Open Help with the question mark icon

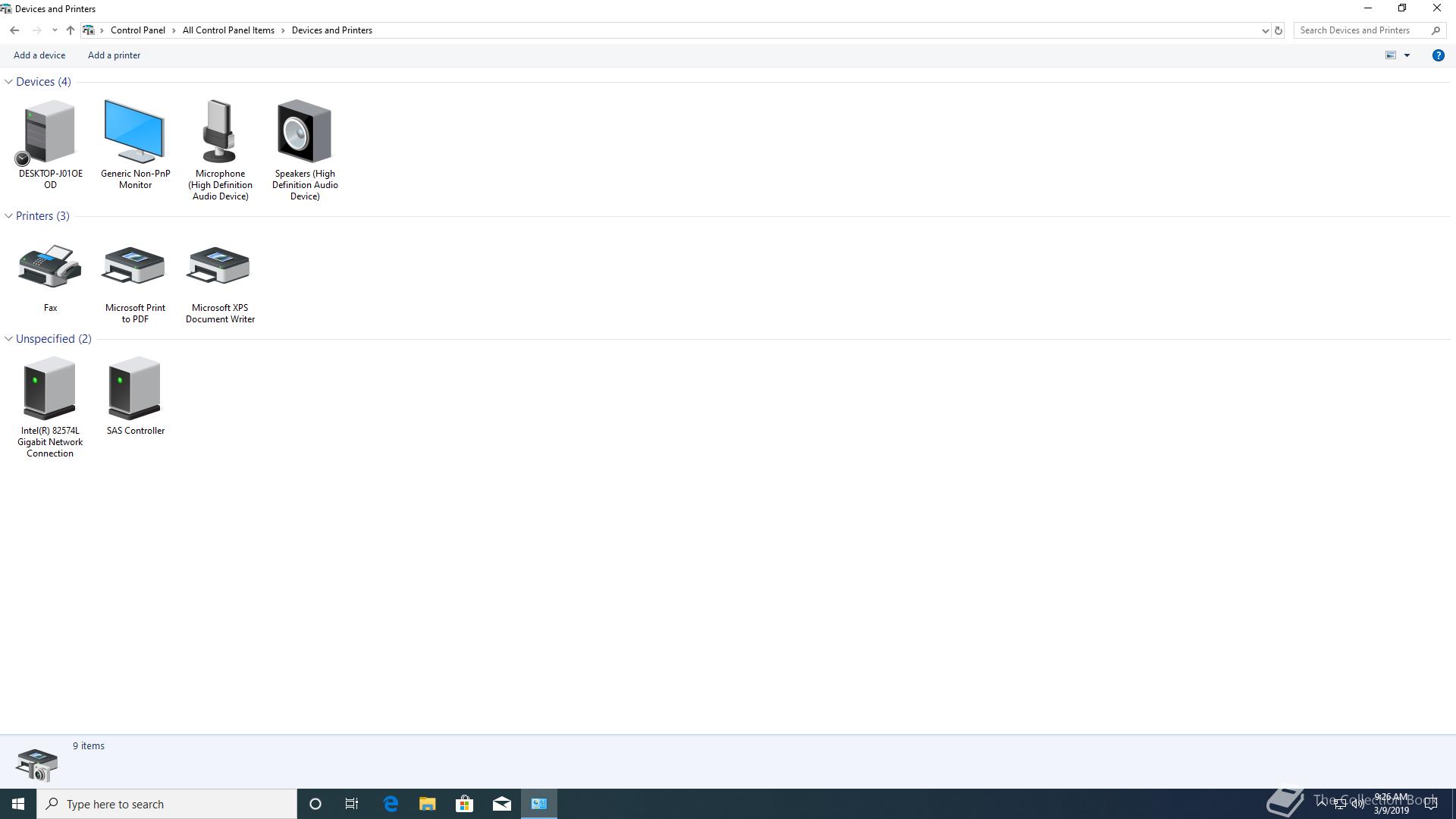pos(1438,55)
